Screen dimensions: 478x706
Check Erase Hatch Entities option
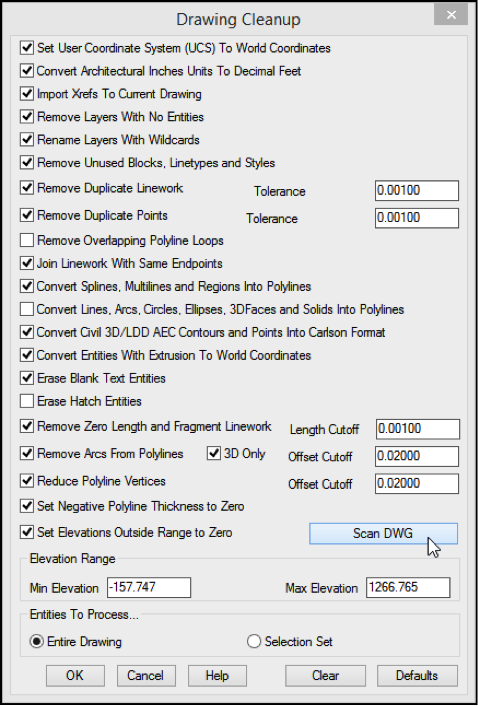[27, 401]
